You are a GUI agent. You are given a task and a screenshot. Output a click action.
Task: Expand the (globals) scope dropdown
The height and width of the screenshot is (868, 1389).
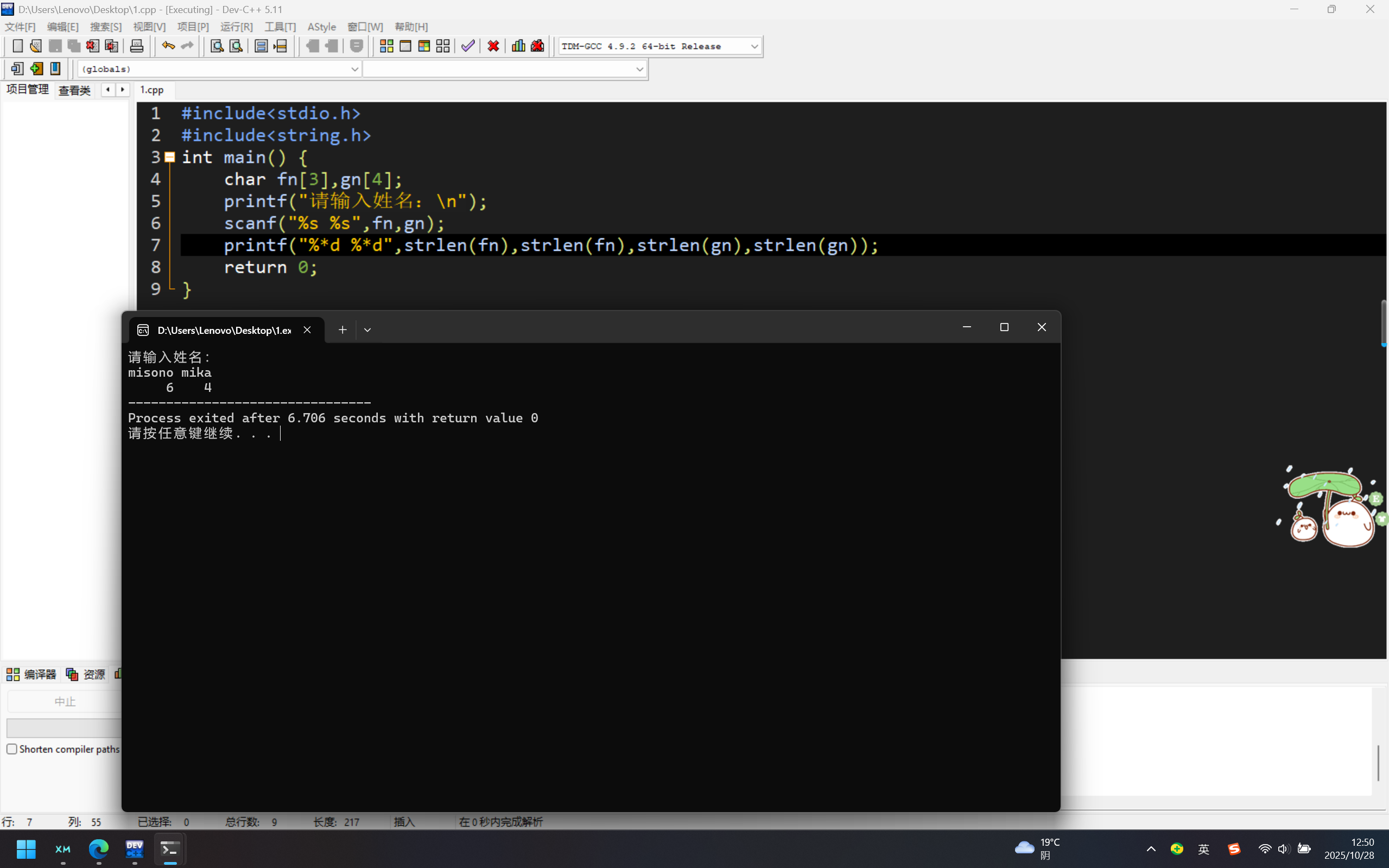coord(354,69)
